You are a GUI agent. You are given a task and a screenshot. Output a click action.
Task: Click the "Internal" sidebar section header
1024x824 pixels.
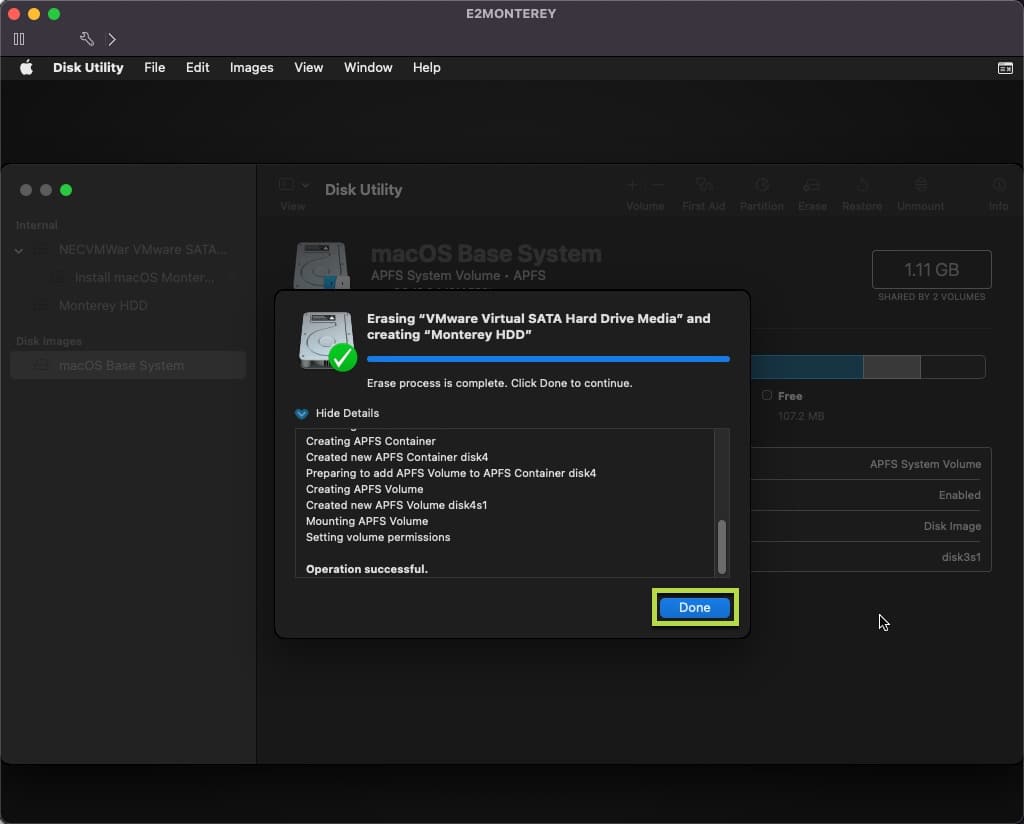37,225
